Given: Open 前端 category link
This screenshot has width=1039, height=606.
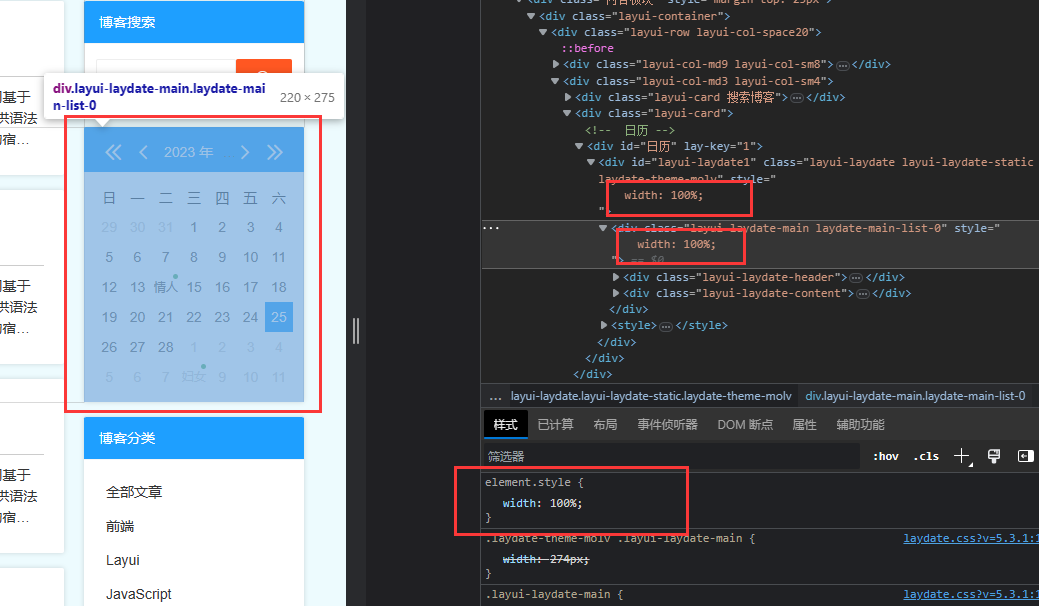Looking at the screenshot, I should tap(120, 527).
